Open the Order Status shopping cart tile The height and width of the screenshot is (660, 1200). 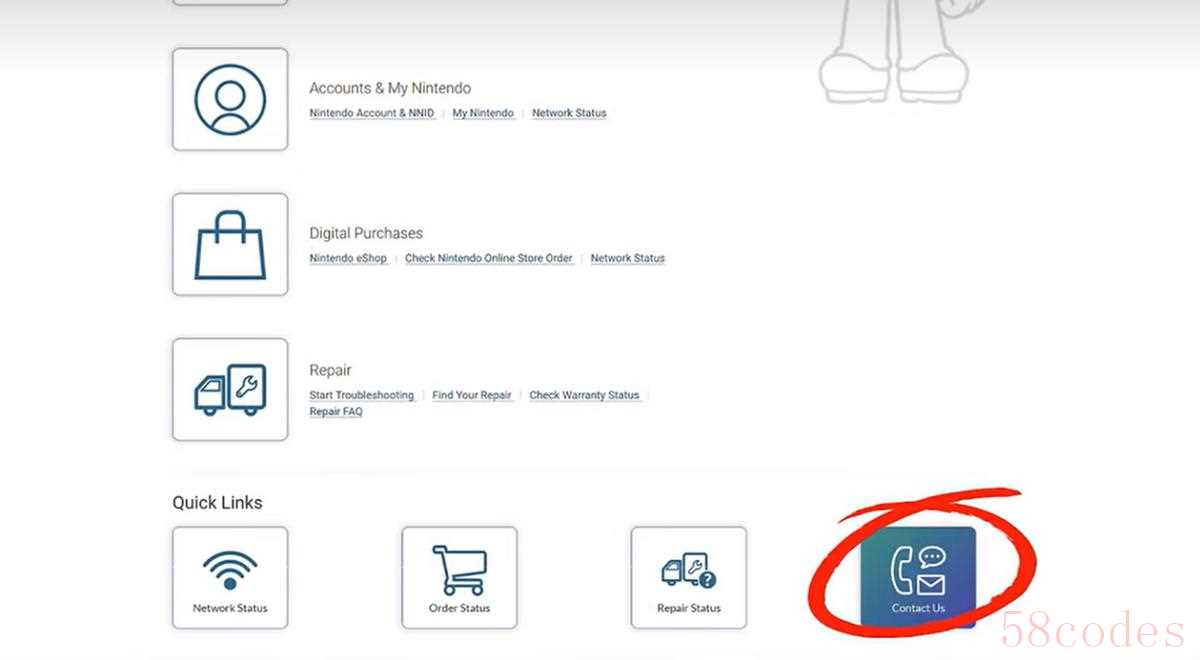tap(459, 578)
